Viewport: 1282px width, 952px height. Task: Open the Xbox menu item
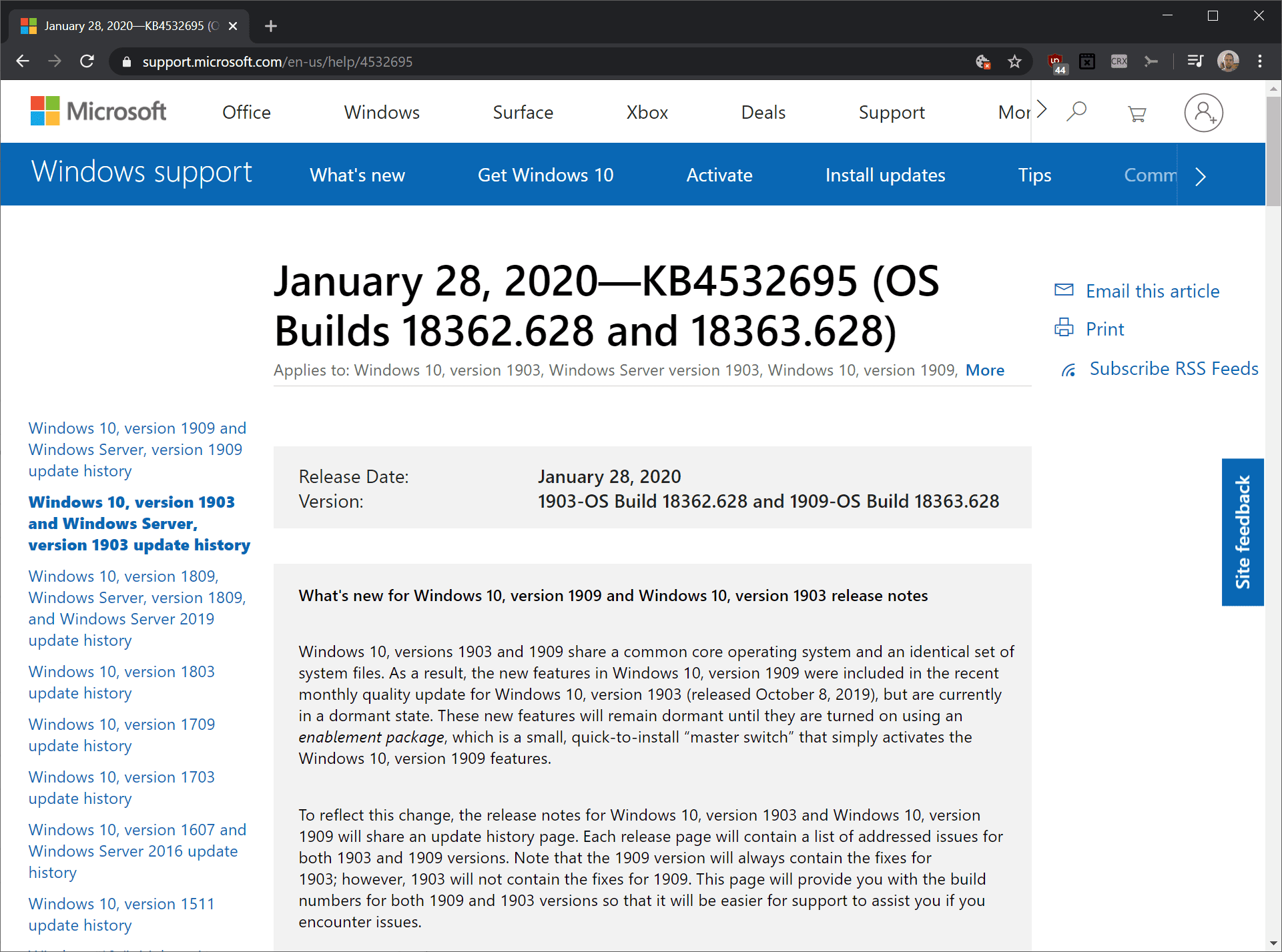click(x=647, y=112)
